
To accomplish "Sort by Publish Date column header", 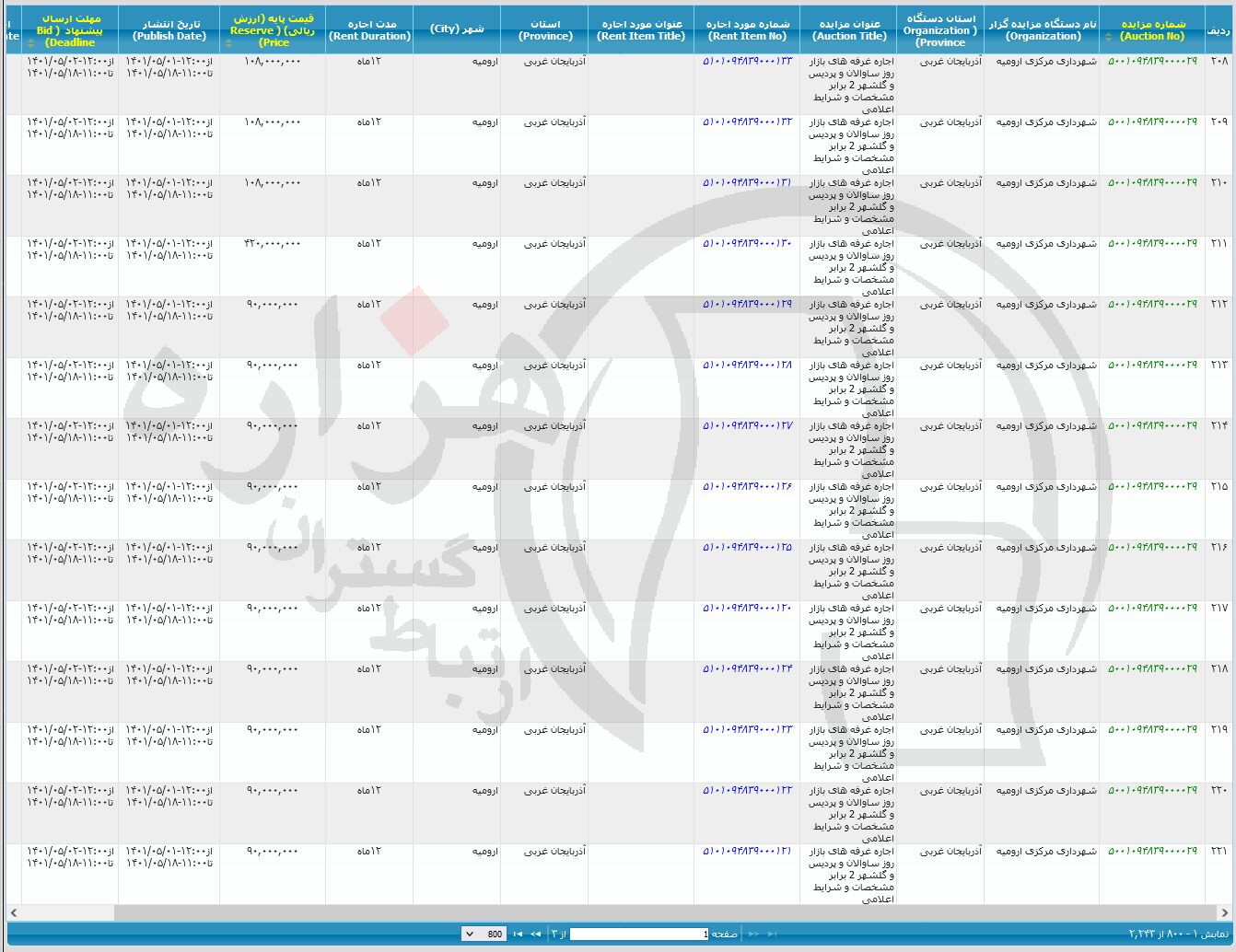I will (169, 30).
